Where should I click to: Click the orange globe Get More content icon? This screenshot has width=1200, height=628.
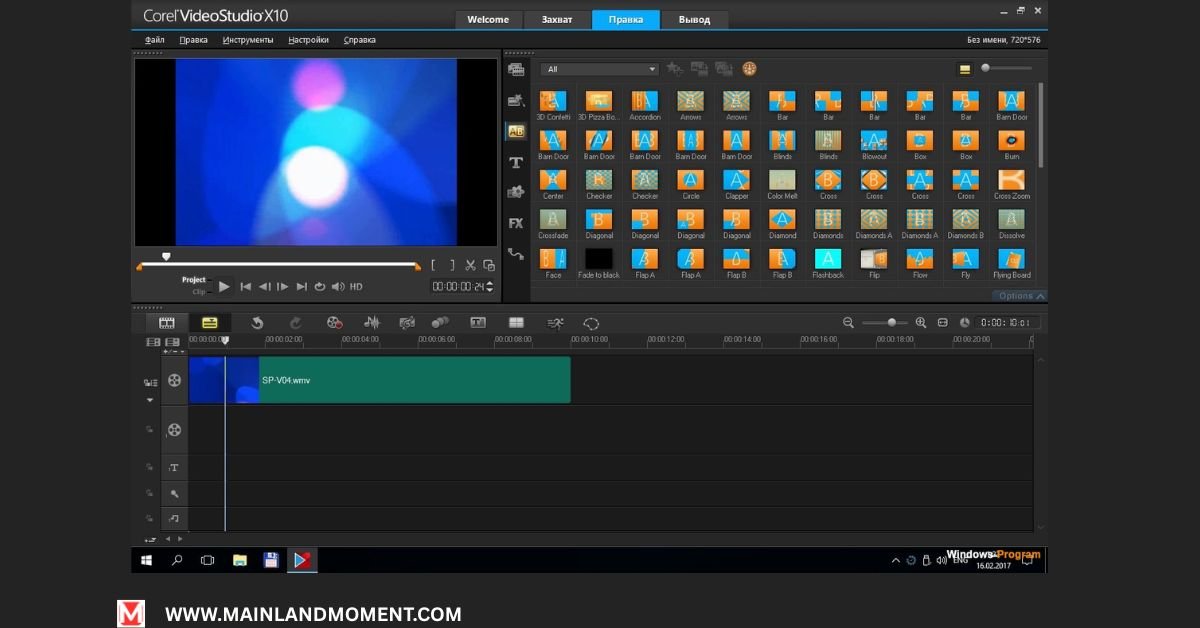[x=750, y=69]
